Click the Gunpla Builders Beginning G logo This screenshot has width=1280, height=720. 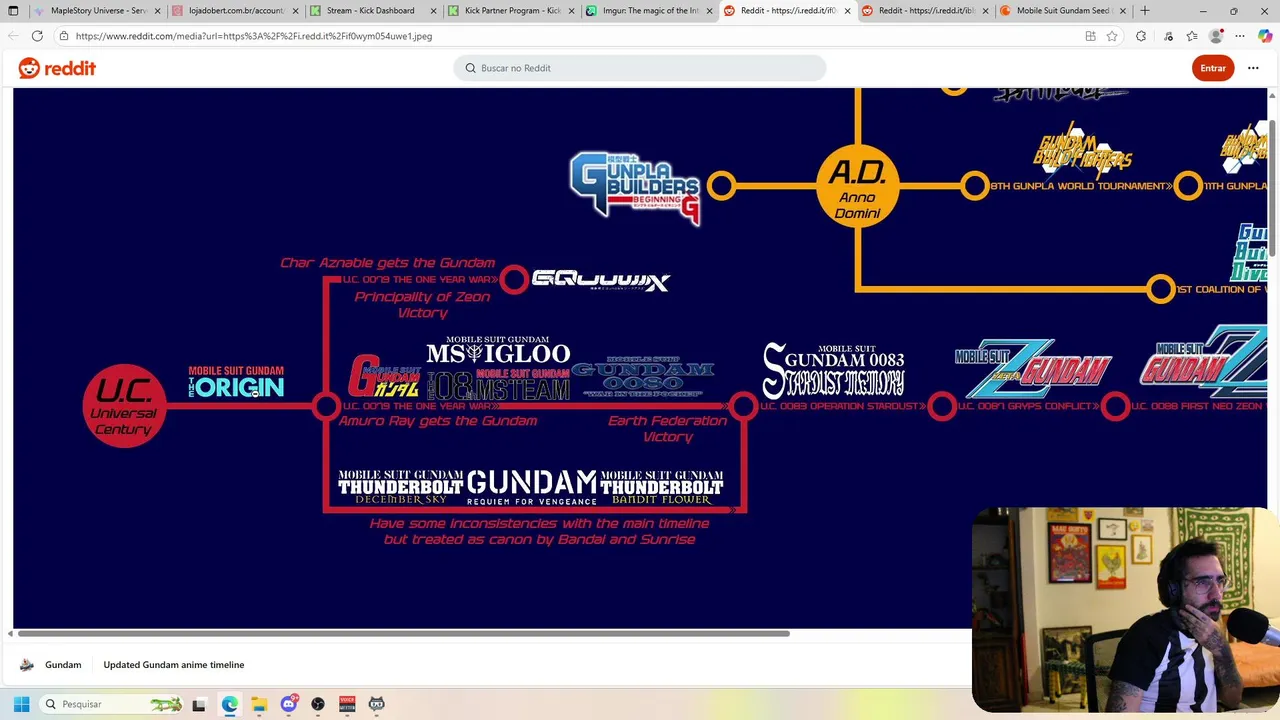tap(636, 188)
